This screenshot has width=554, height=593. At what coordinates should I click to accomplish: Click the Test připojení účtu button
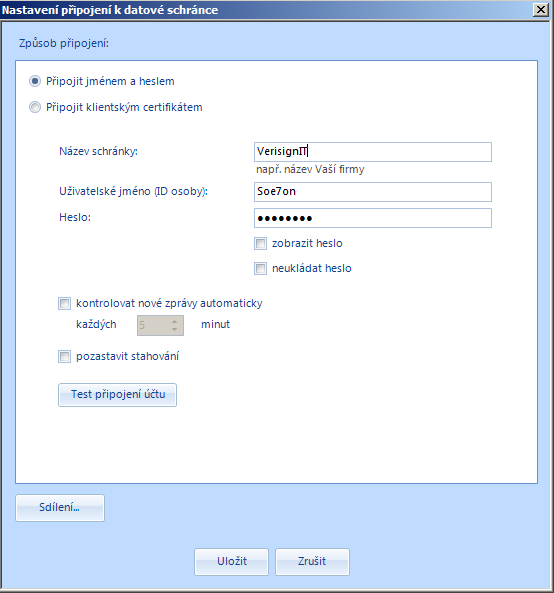pos(117,395)
